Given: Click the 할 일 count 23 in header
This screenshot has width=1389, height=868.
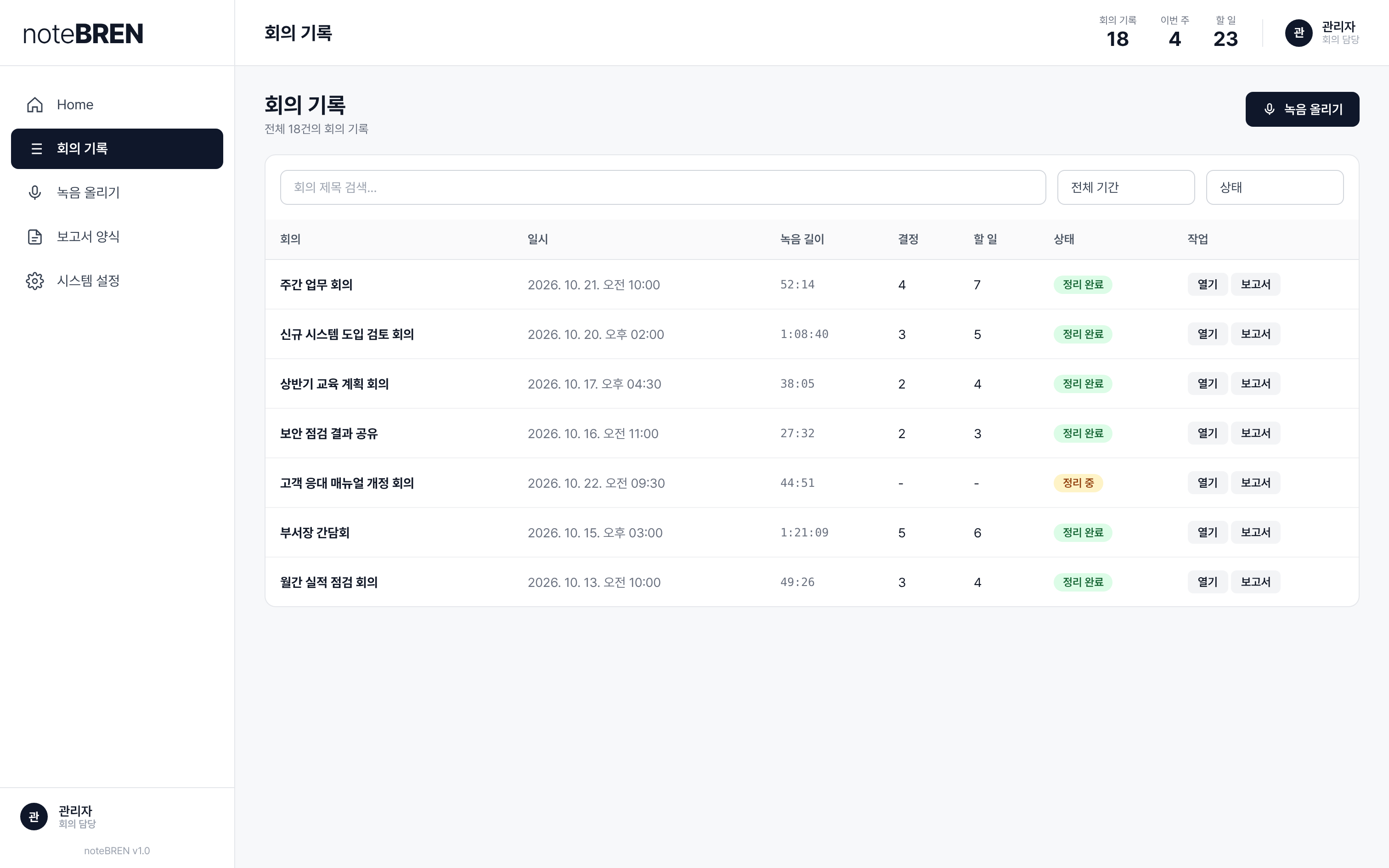Looking at the screenshot, I should click(x=1225, y=39).
